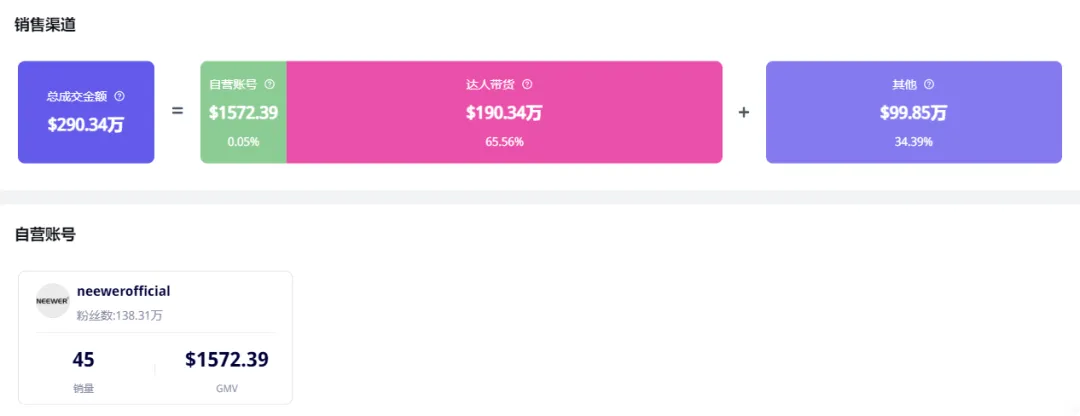Viewport: 1080px width, 416px height.
Task: Click the equals sign between cards
Action: point(177,112)
